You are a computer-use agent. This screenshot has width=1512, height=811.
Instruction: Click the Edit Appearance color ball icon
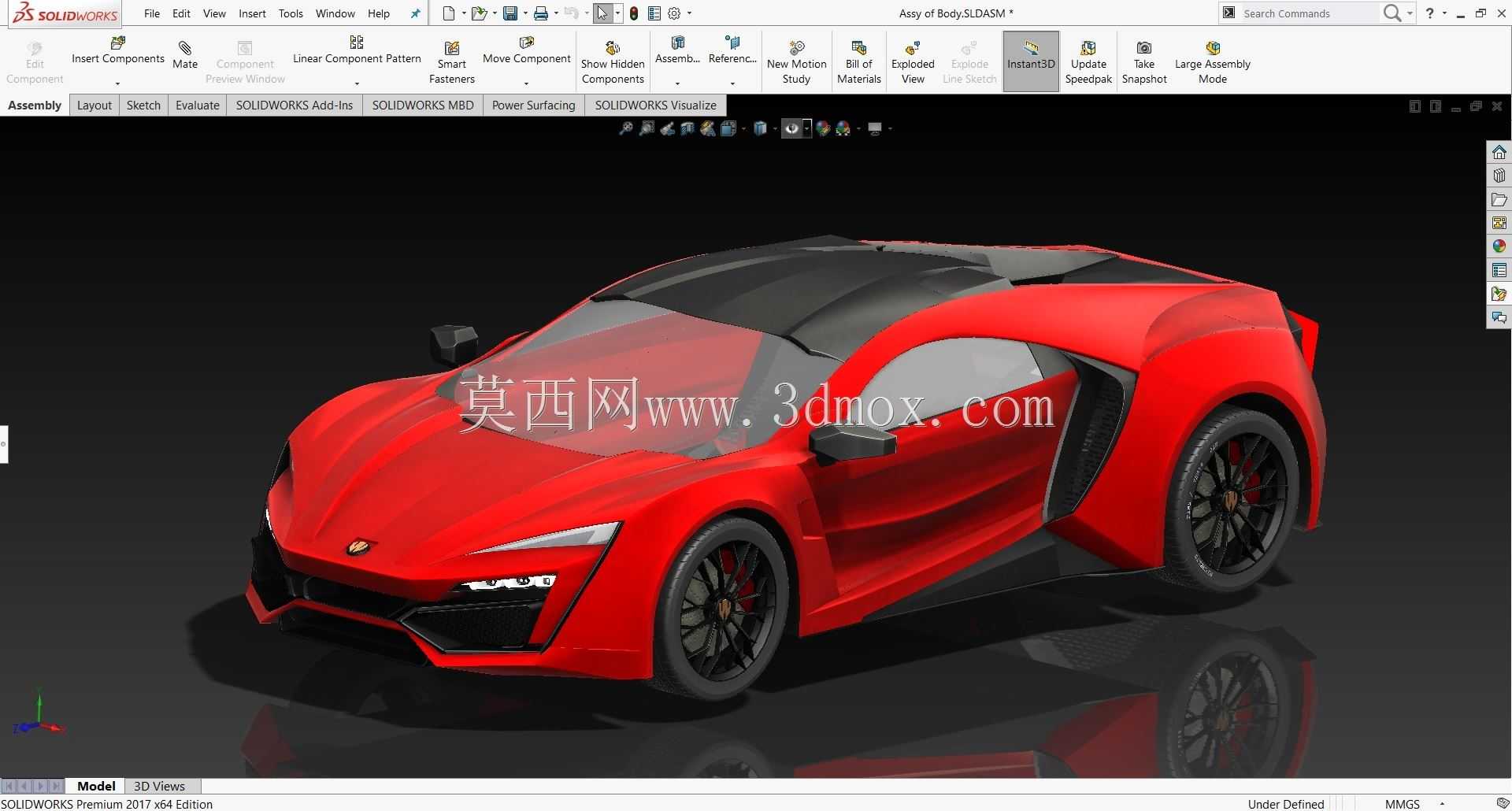[823, 128]
